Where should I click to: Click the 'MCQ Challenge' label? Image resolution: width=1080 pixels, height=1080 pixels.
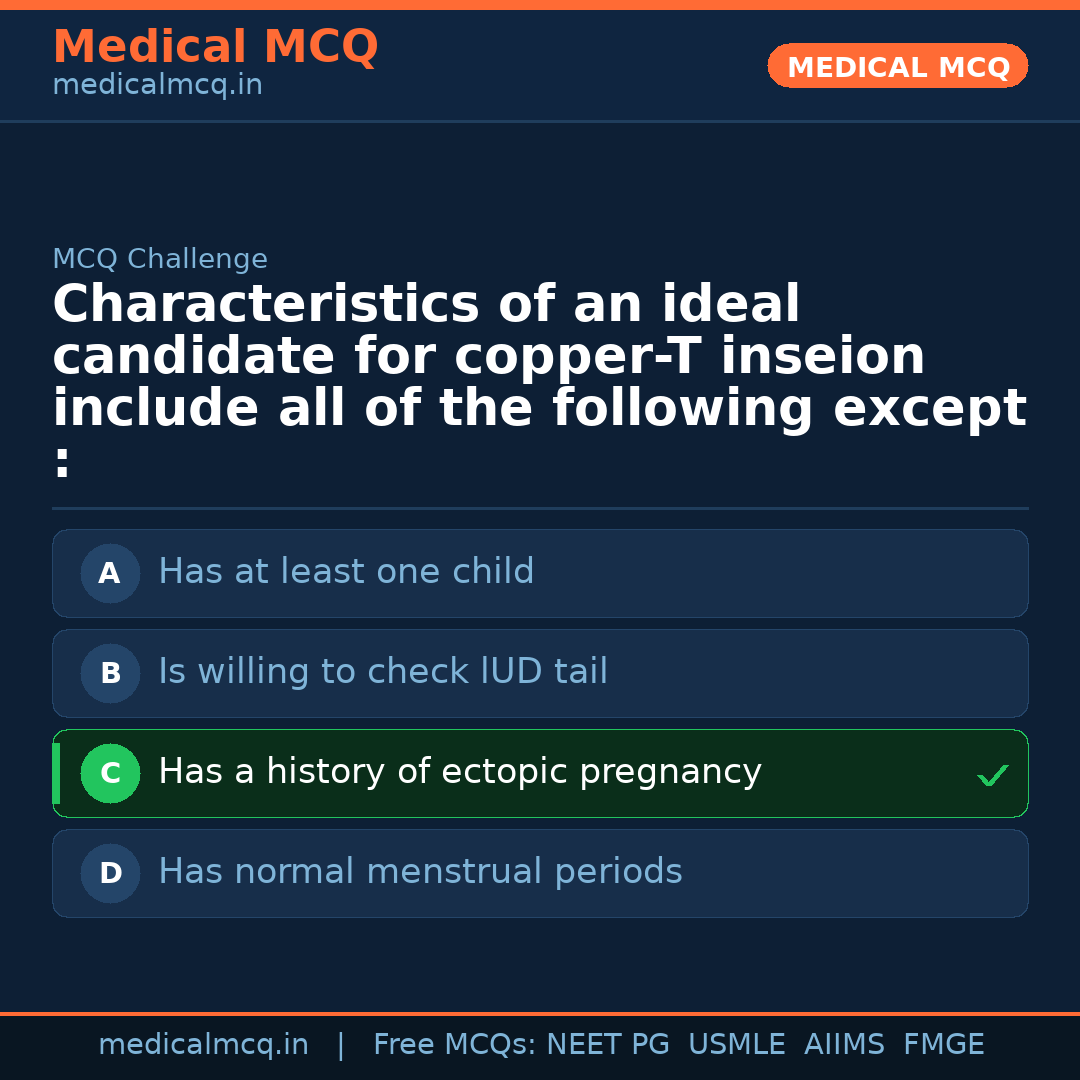tap(160, 260)
